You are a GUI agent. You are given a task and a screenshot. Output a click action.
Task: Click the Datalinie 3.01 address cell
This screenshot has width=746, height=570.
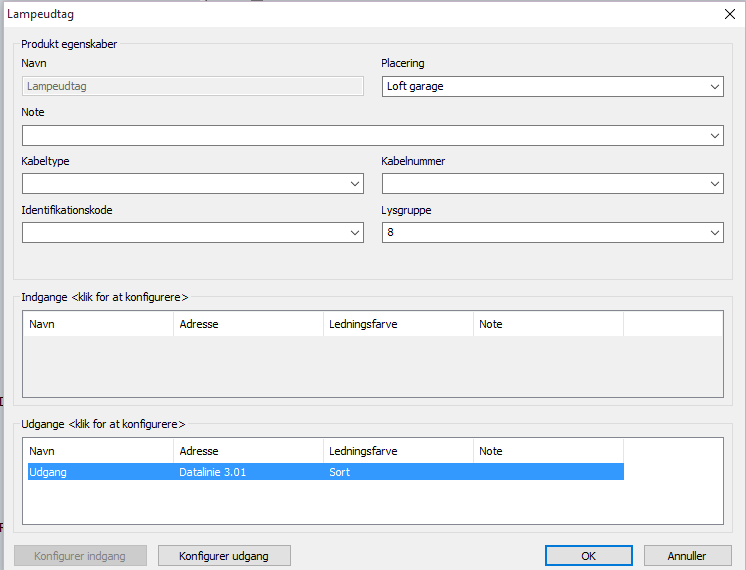(x=212, y=472)
